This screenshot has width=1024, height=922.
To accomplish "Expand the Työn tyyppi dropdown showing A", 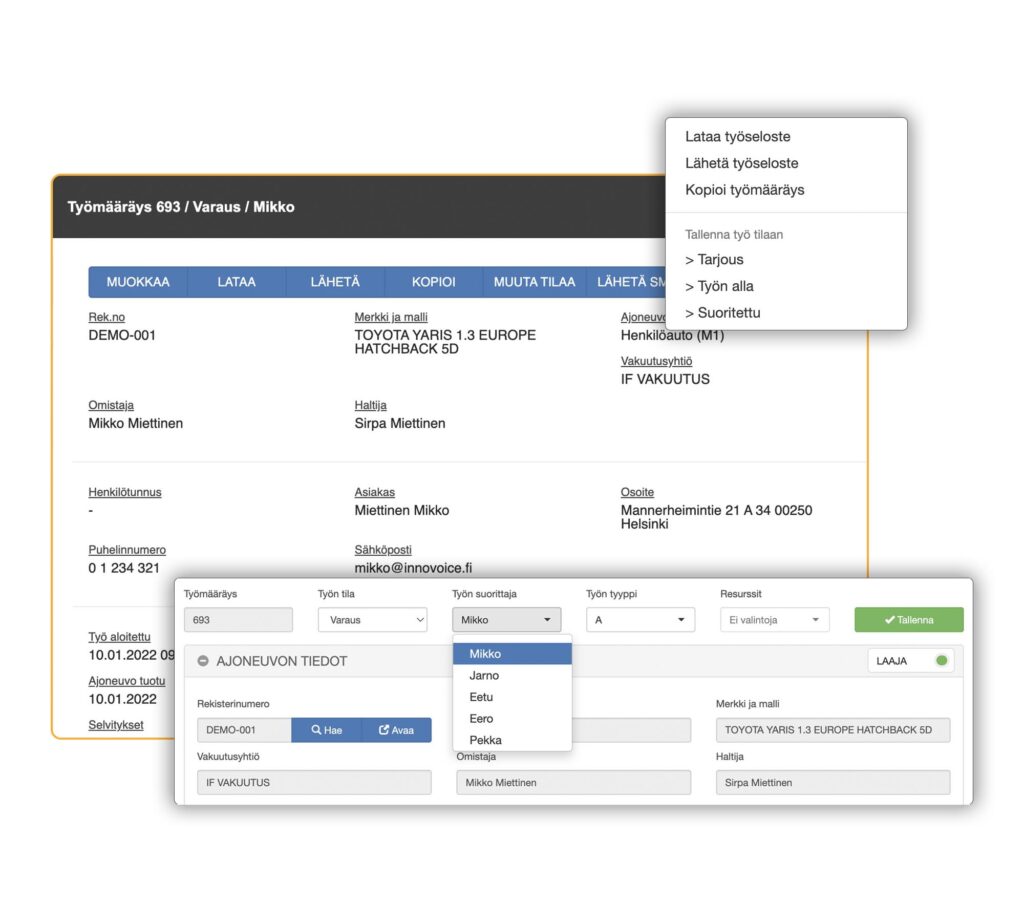I will (x=640, y=620).
